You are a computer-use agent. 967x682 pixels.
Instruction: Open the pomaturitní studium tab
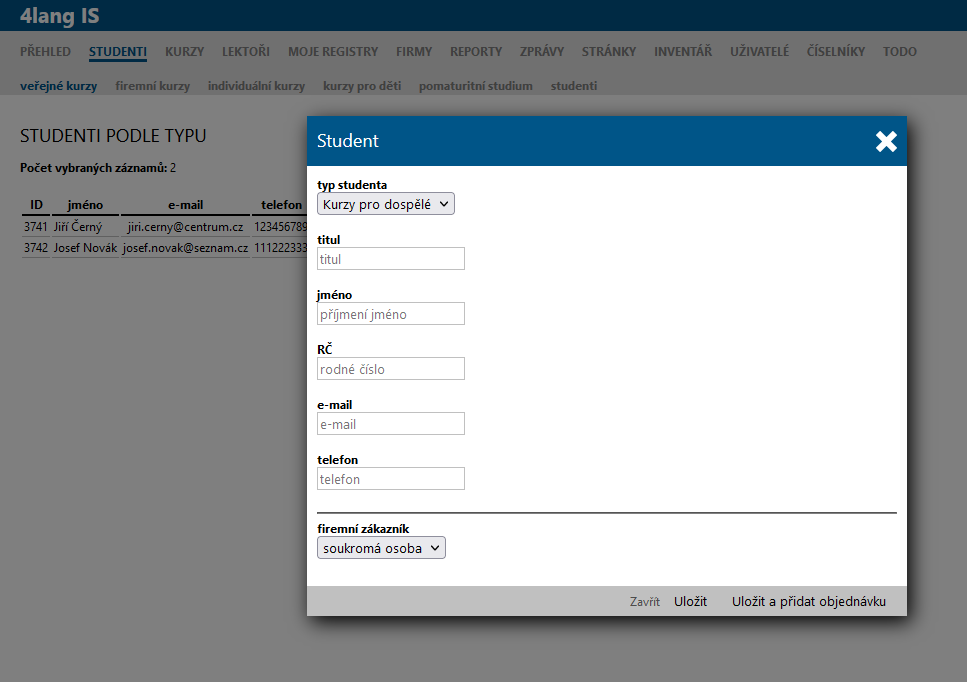(x=475, y=86)
